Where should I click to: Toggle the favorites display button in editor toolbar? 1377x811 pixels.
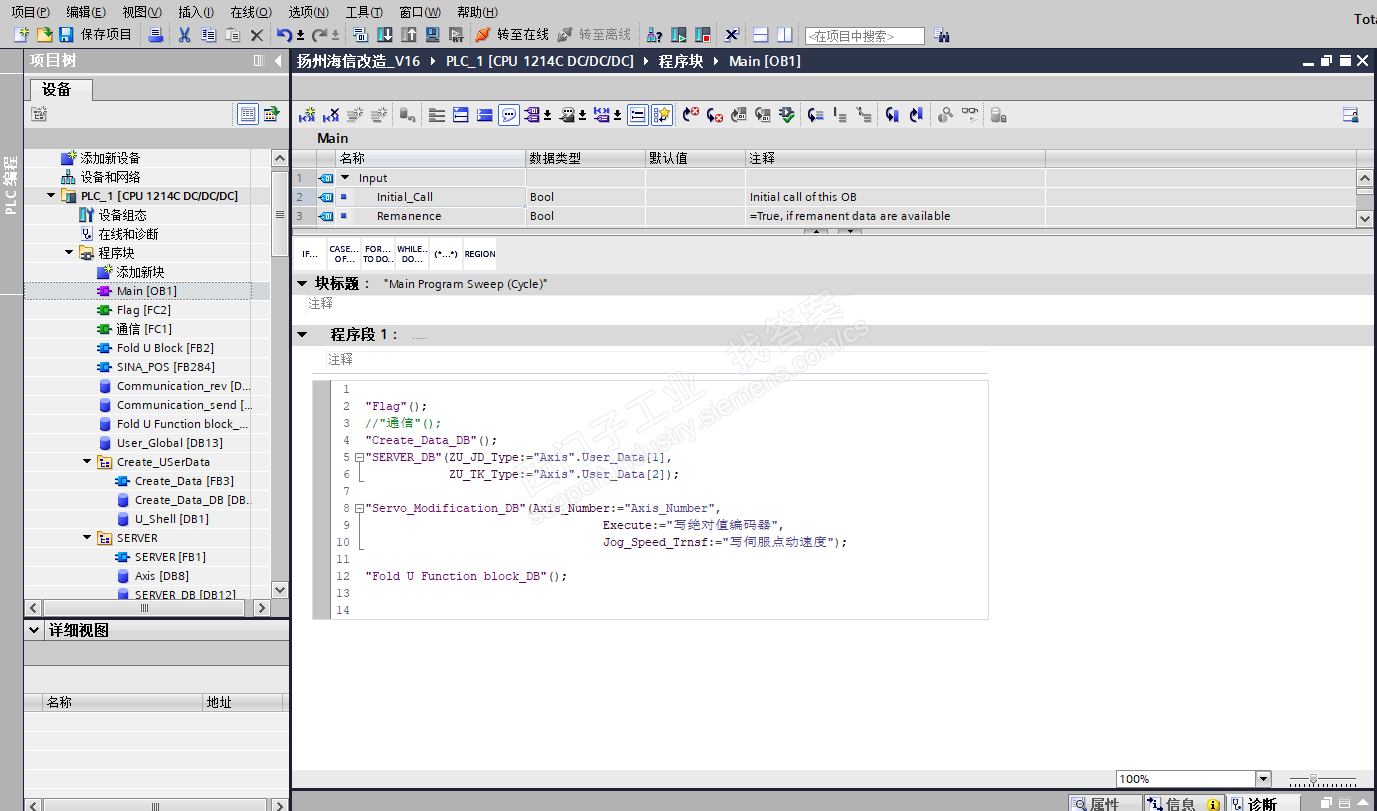(661, 115)
